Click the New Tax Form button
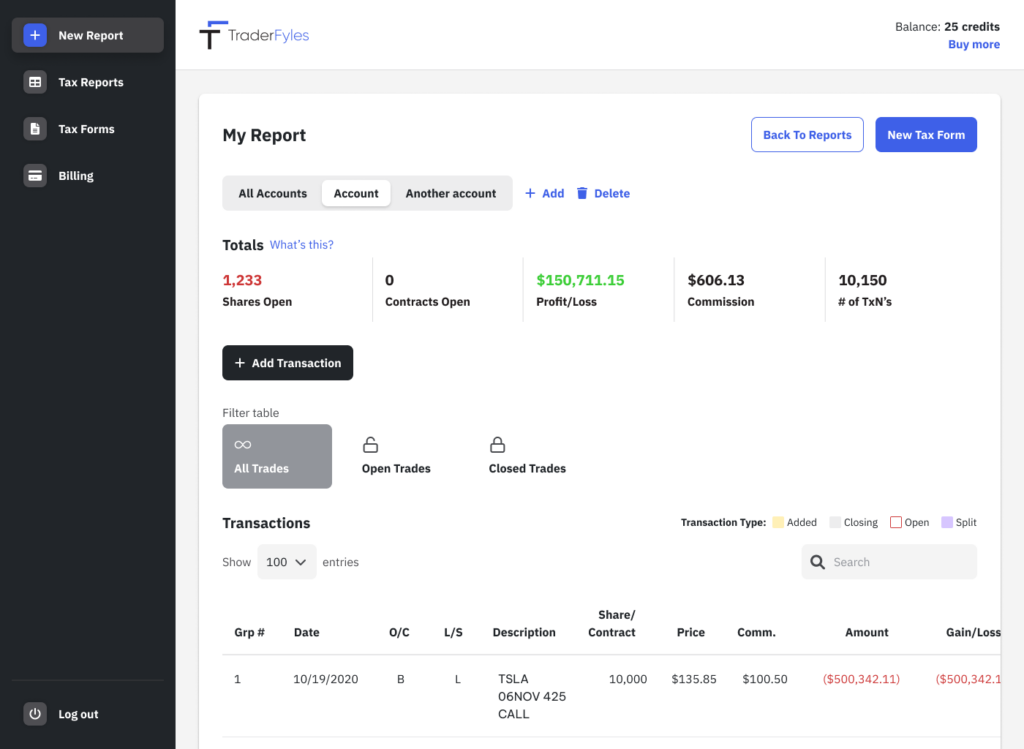 [926, 134]
